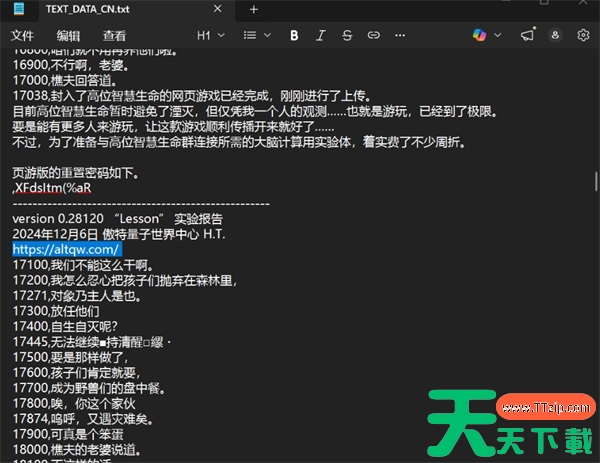
Task: Open the 编辑 menu
Action: [x=68, y=36]
